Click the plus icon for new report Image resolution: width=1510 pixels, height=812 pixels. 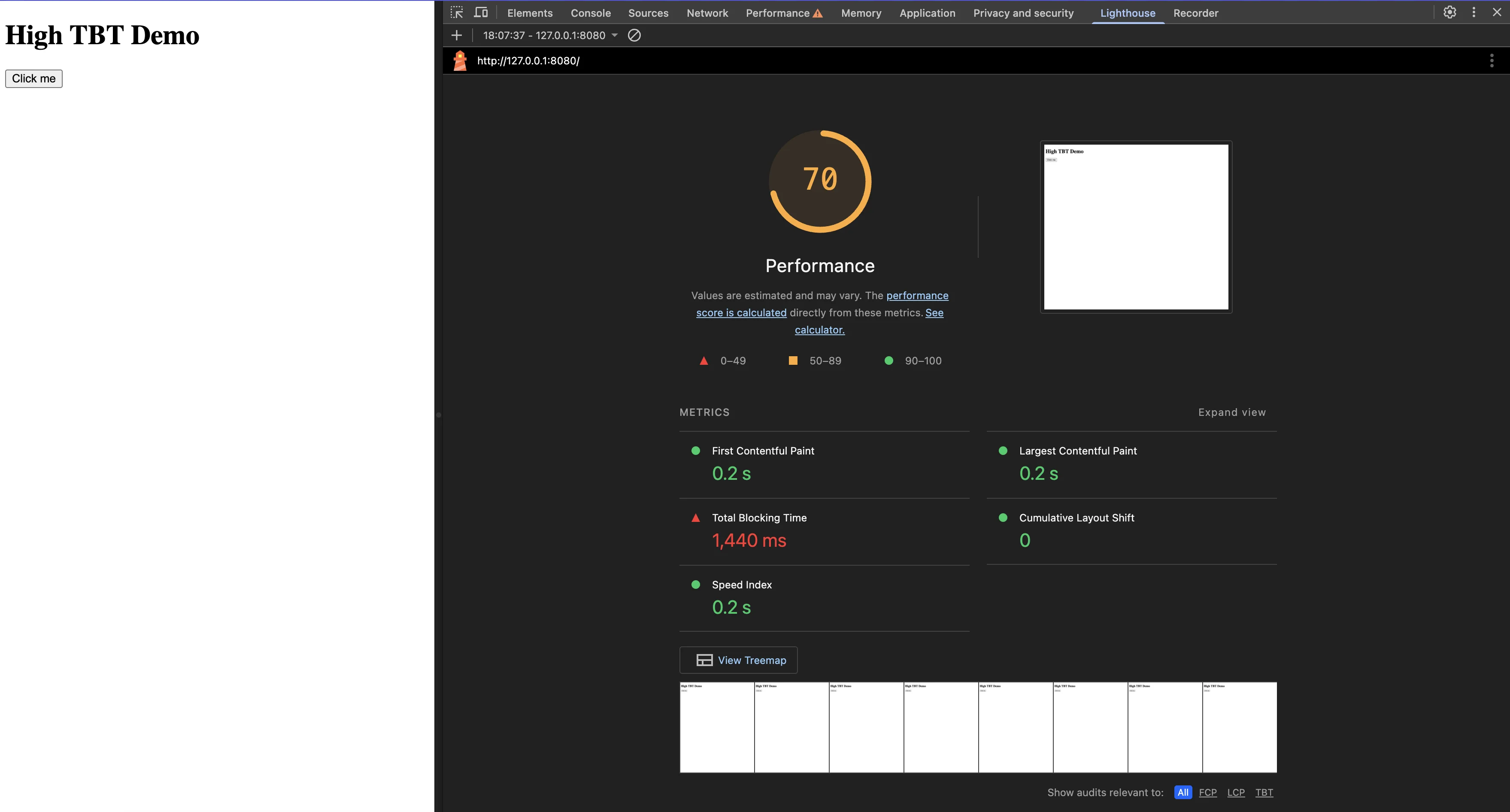click(457, 35)
